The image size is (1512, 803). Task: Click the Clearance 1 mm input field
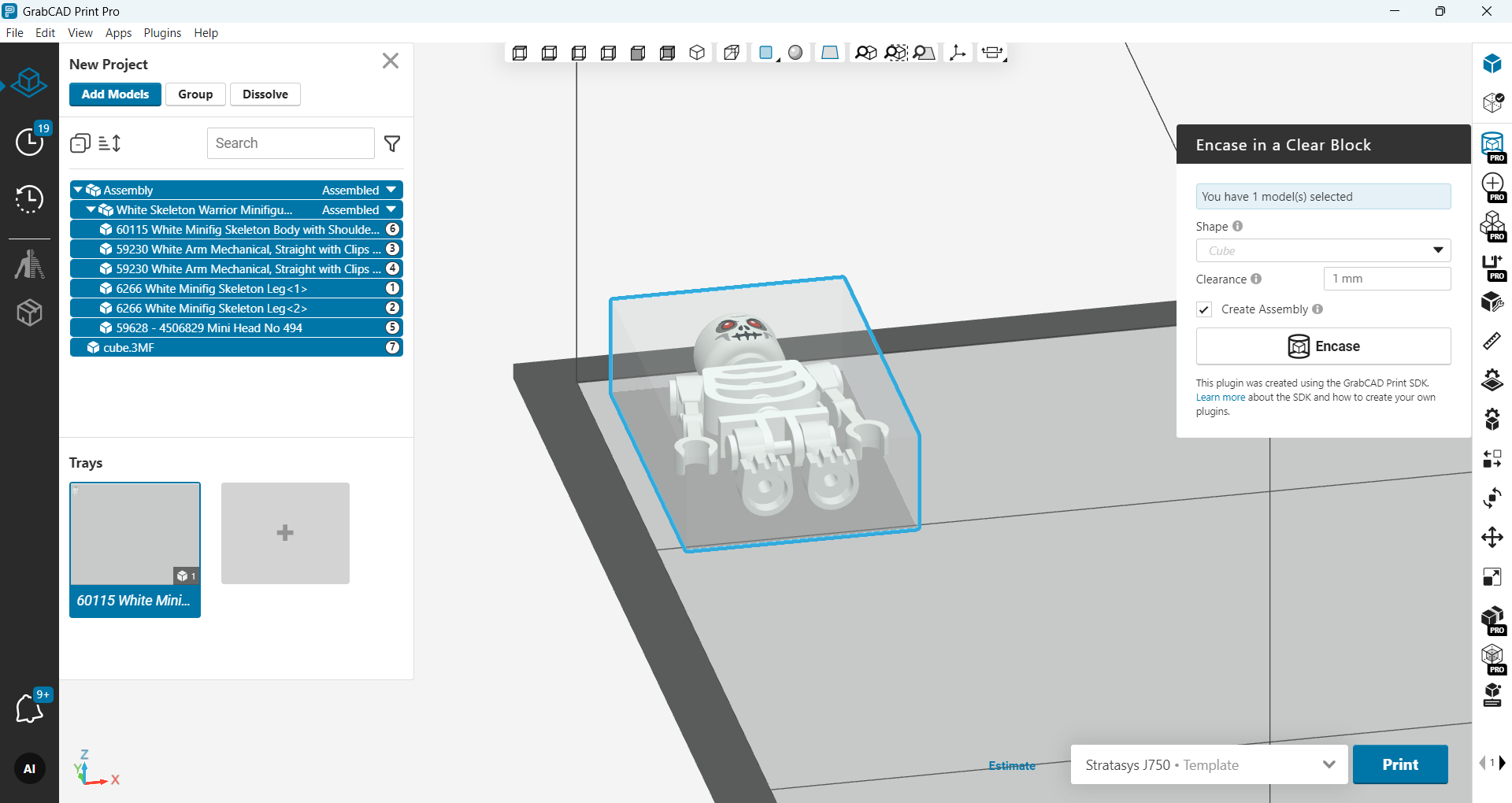coord(1387,279)
